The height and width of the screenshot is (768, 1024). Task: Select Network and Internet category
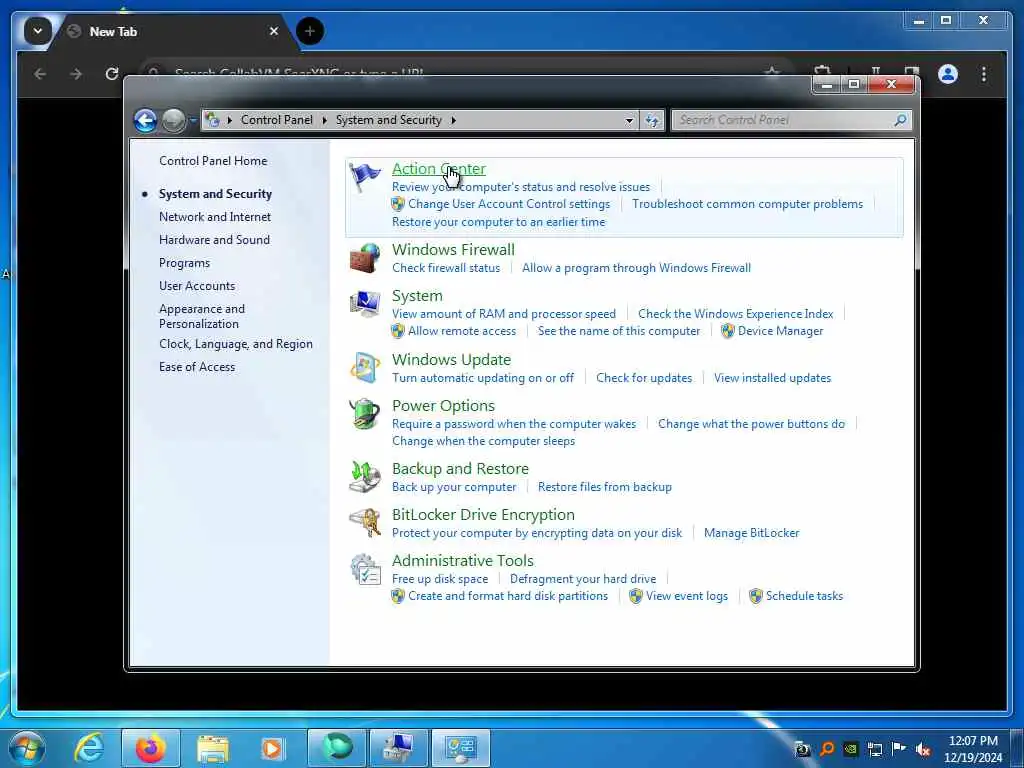point(215,217)
